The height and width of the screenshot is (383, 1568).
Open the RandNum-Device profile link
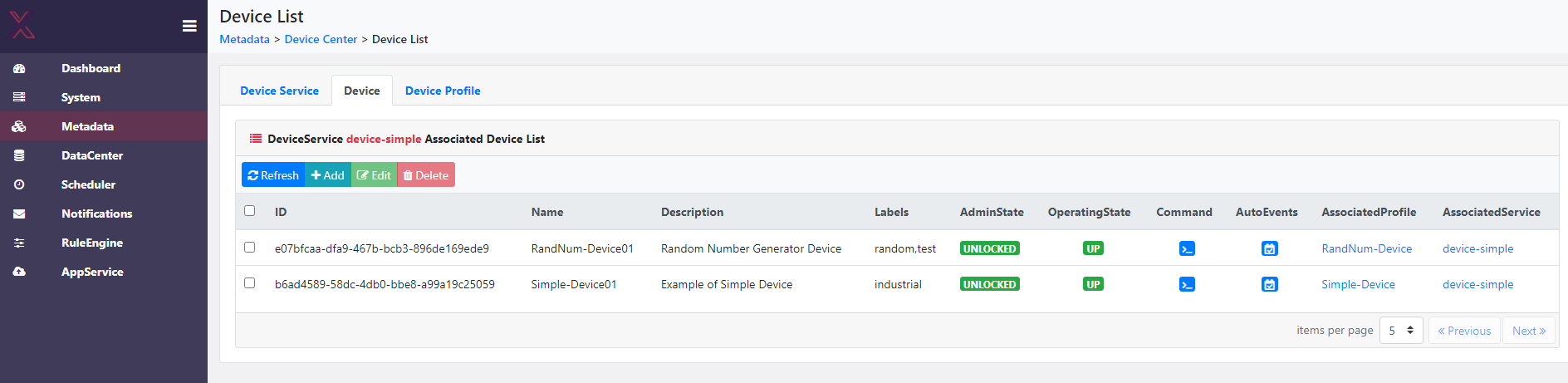[1366, 248]
